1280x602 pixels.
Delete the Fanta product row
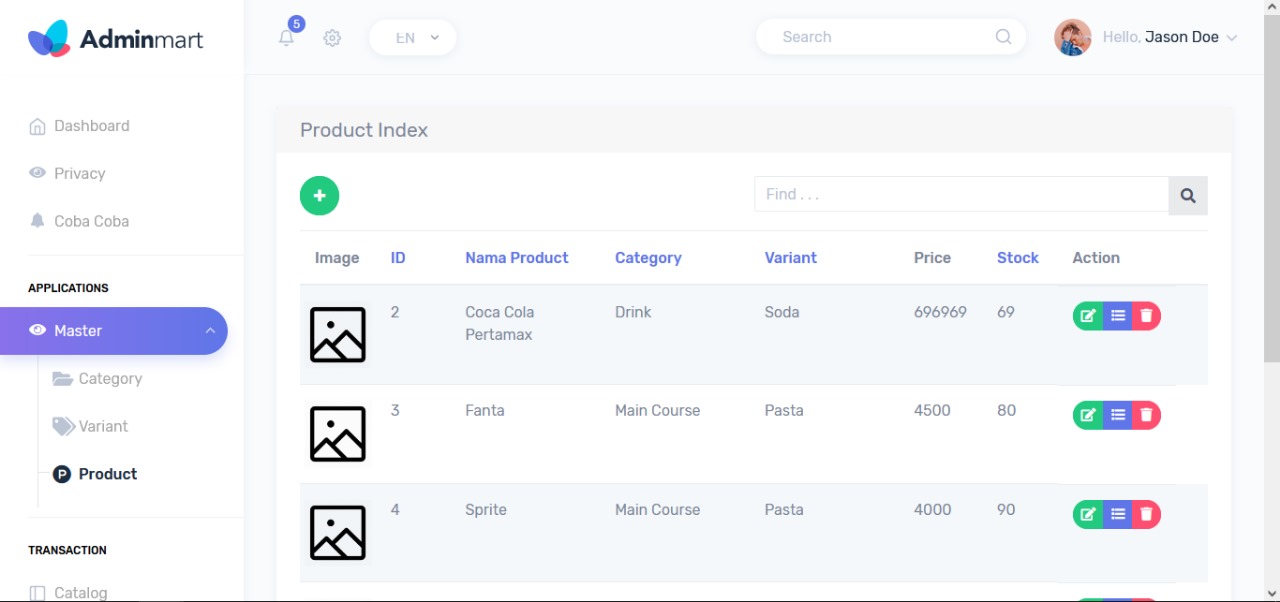click(x=1147, y=415)
